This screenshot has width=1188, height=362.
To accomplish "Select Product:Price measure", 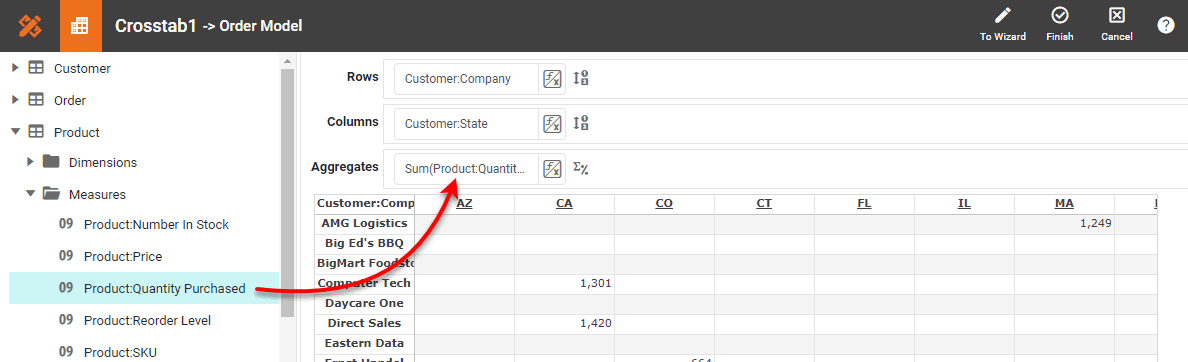I will click(123, 257).
